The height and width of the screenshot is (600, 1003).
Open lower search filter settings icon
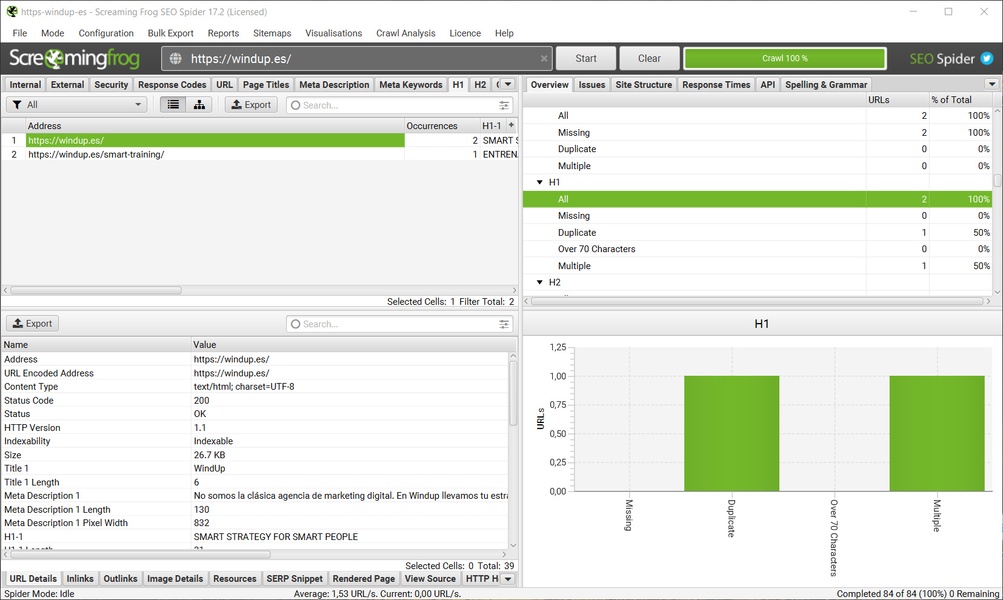(504, 324)
